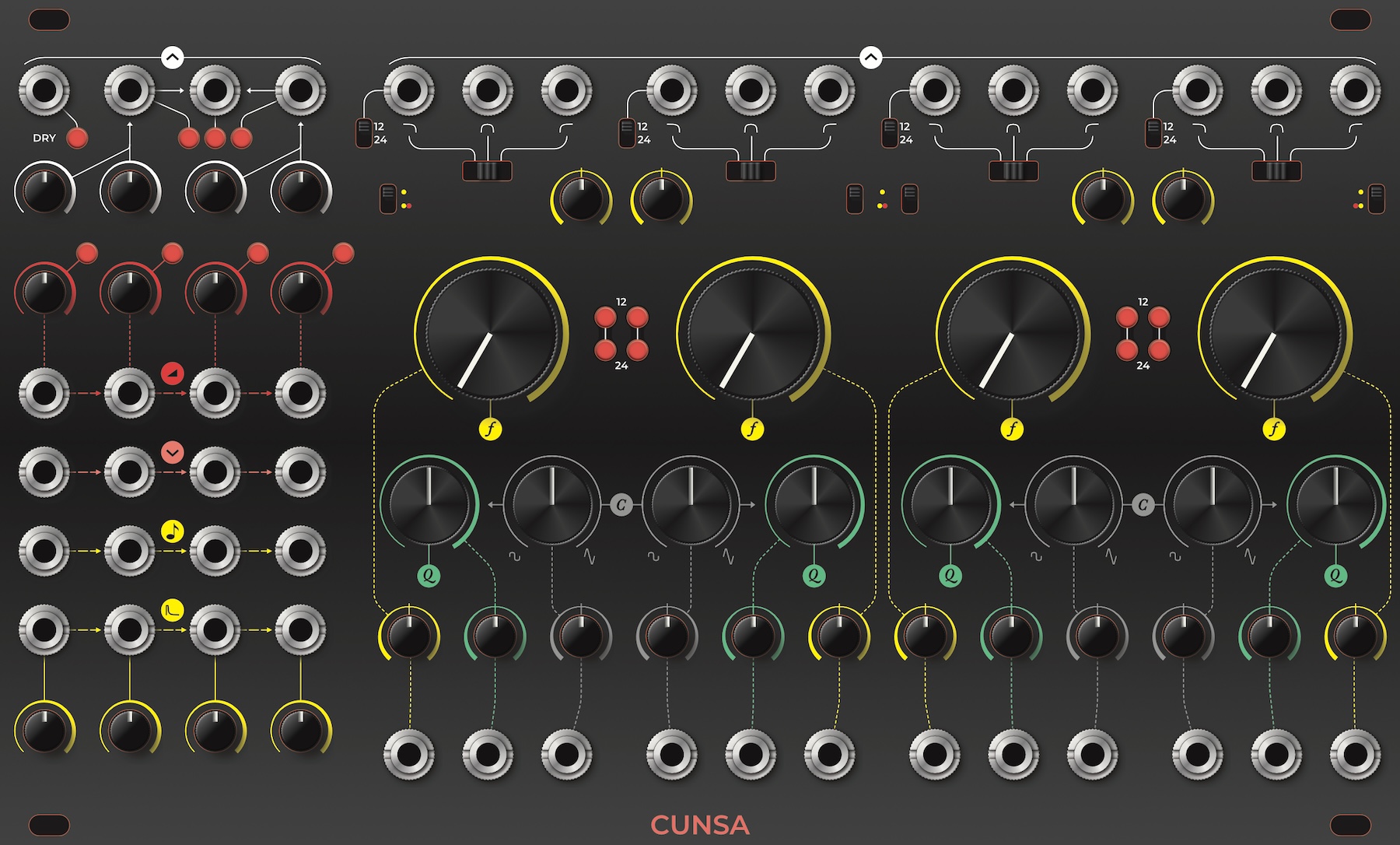The height and width of the screenshot is (845, 1400).
Task: Click the red ramp icon between the jacks
Action: [173, 375]
